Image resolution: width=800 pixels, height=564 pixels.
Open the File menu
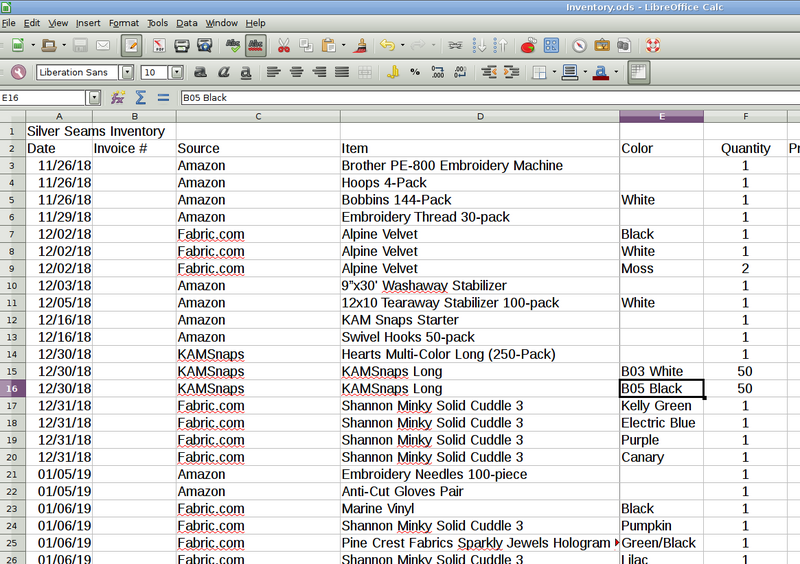[9, 23]
